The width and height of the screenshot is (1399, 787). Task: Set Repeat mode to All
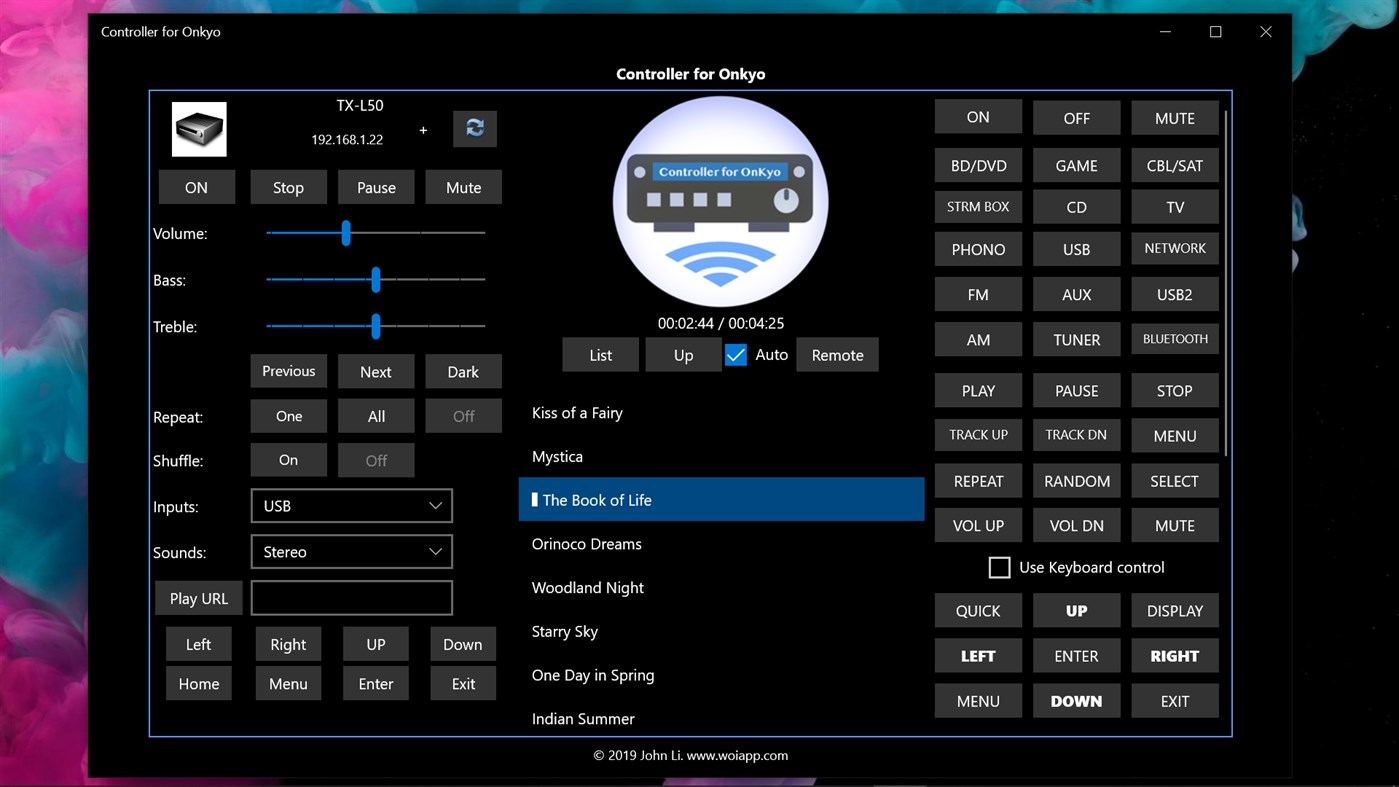(x=375, y=415)
